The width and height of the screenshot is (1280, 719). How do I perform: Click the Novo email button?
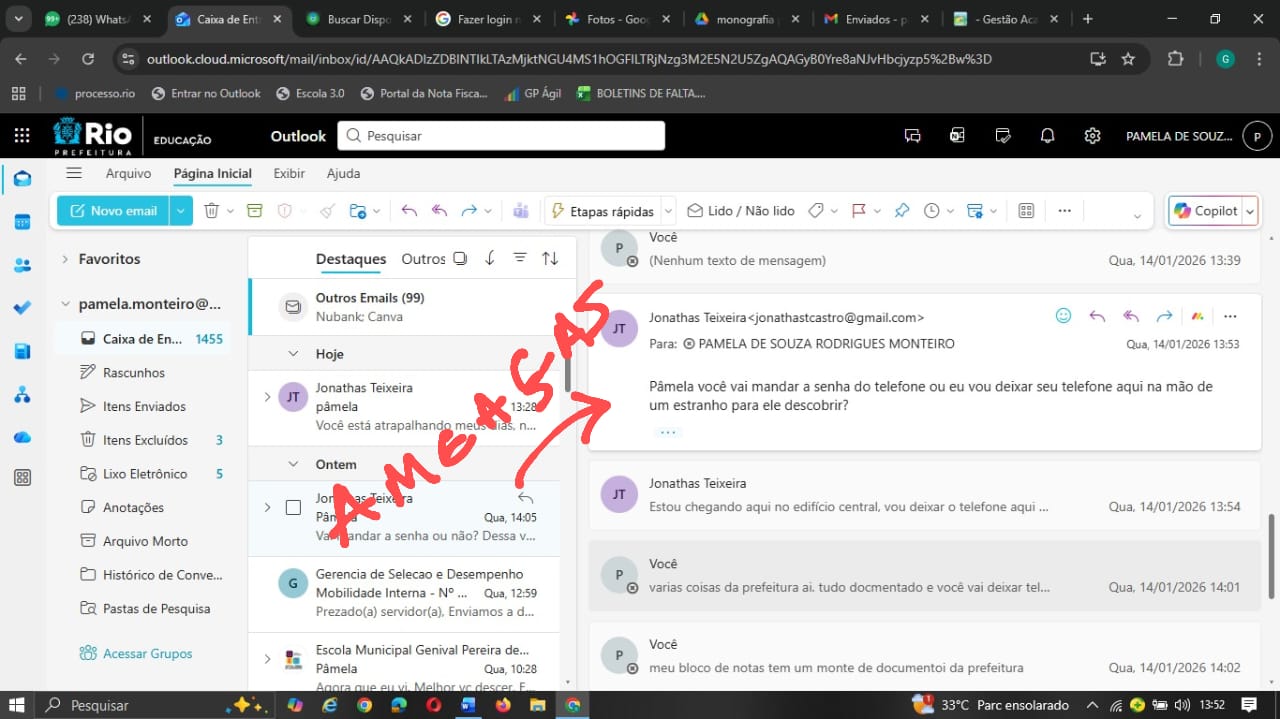coord(113,211)
